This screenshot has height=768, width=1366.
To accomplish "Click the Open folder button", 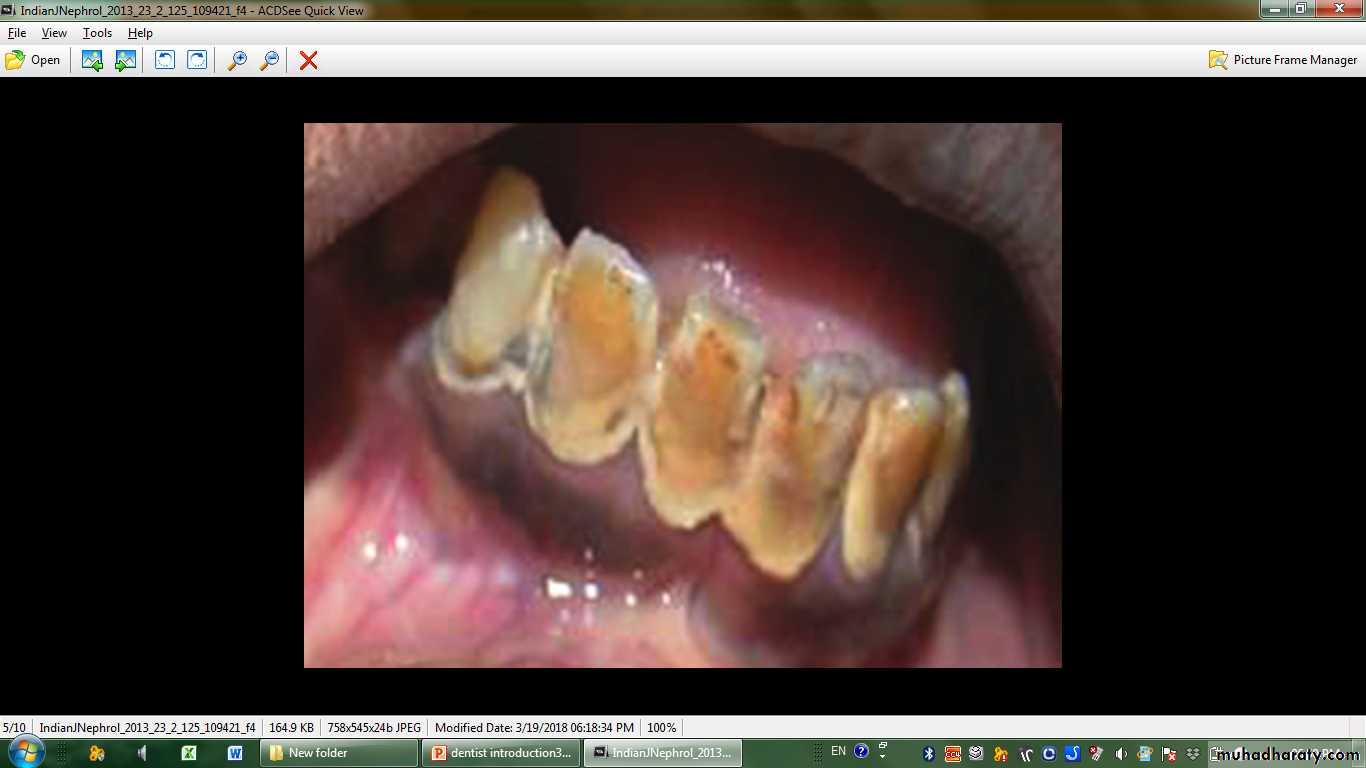I will tap(33, 60).
